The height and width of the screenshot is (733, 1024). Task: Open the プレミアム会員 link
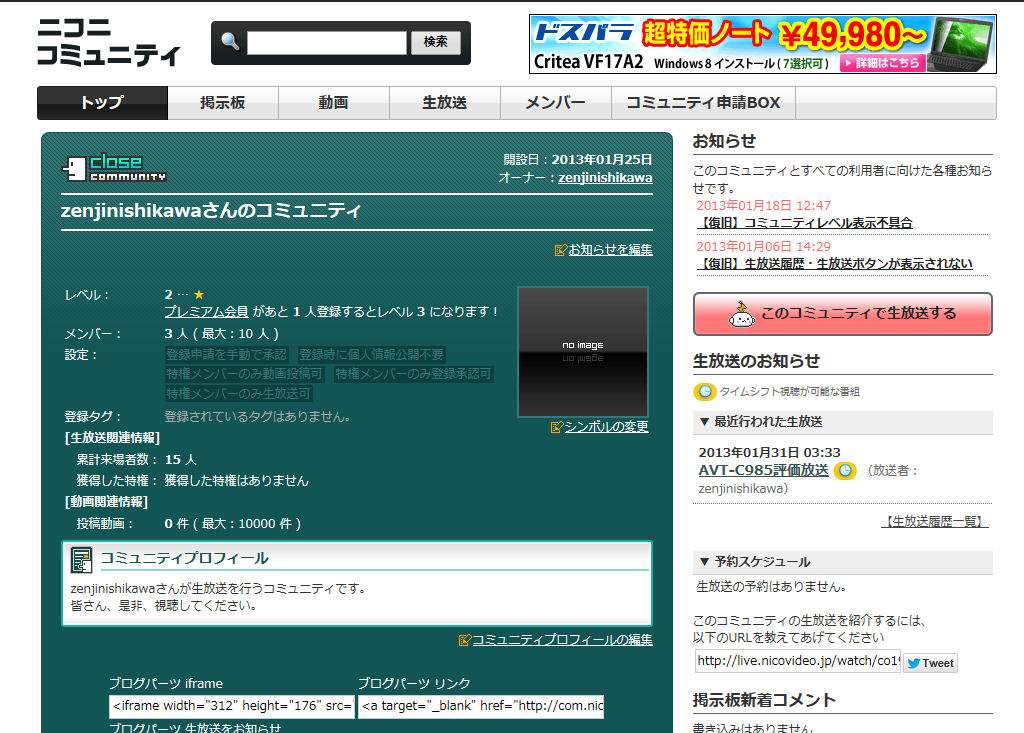[x=206, y=312]
